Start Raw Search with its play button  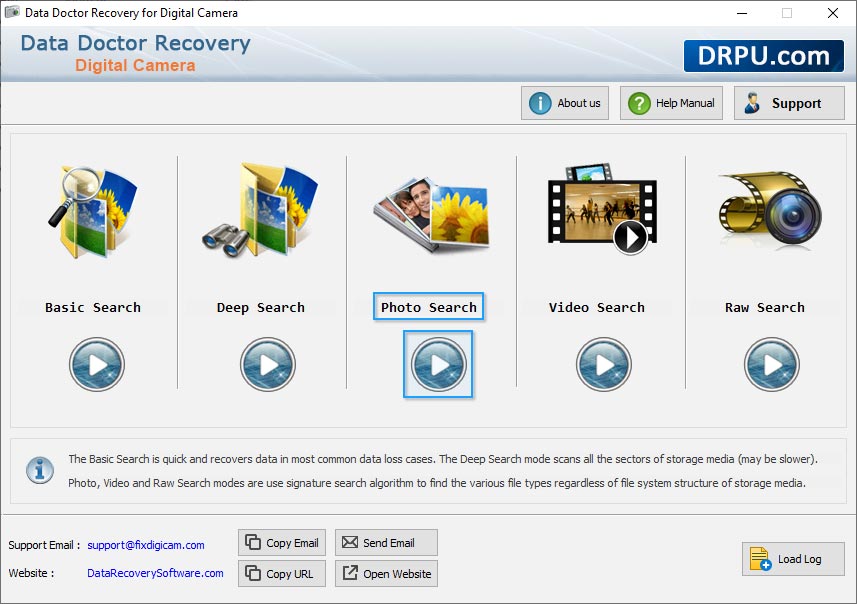(x=772, y=365)
